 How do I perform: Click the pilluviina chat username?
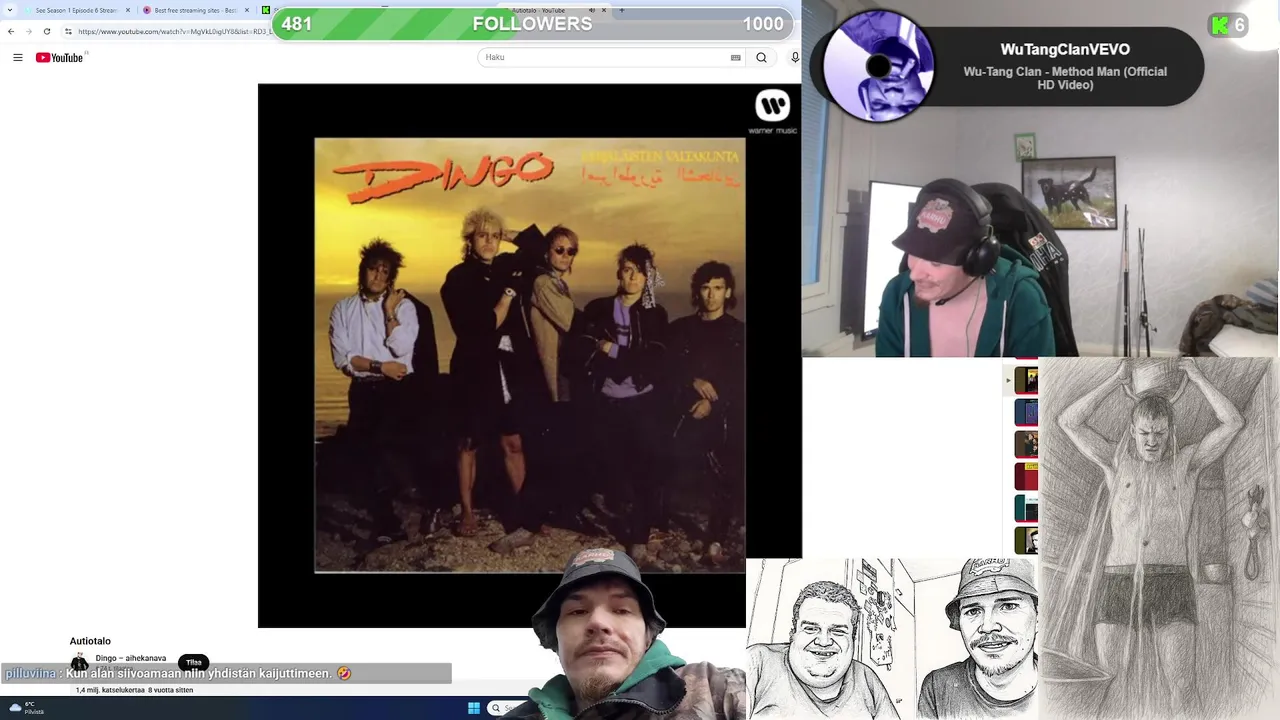click(x=30, y=674)
